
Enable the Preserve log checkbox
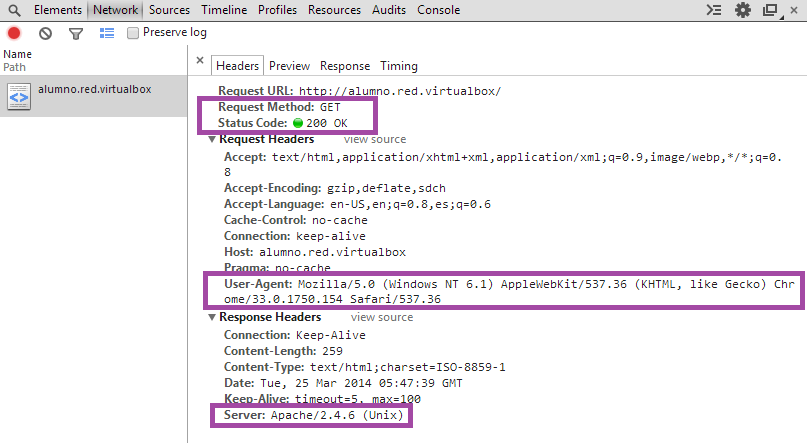point(134,33)
